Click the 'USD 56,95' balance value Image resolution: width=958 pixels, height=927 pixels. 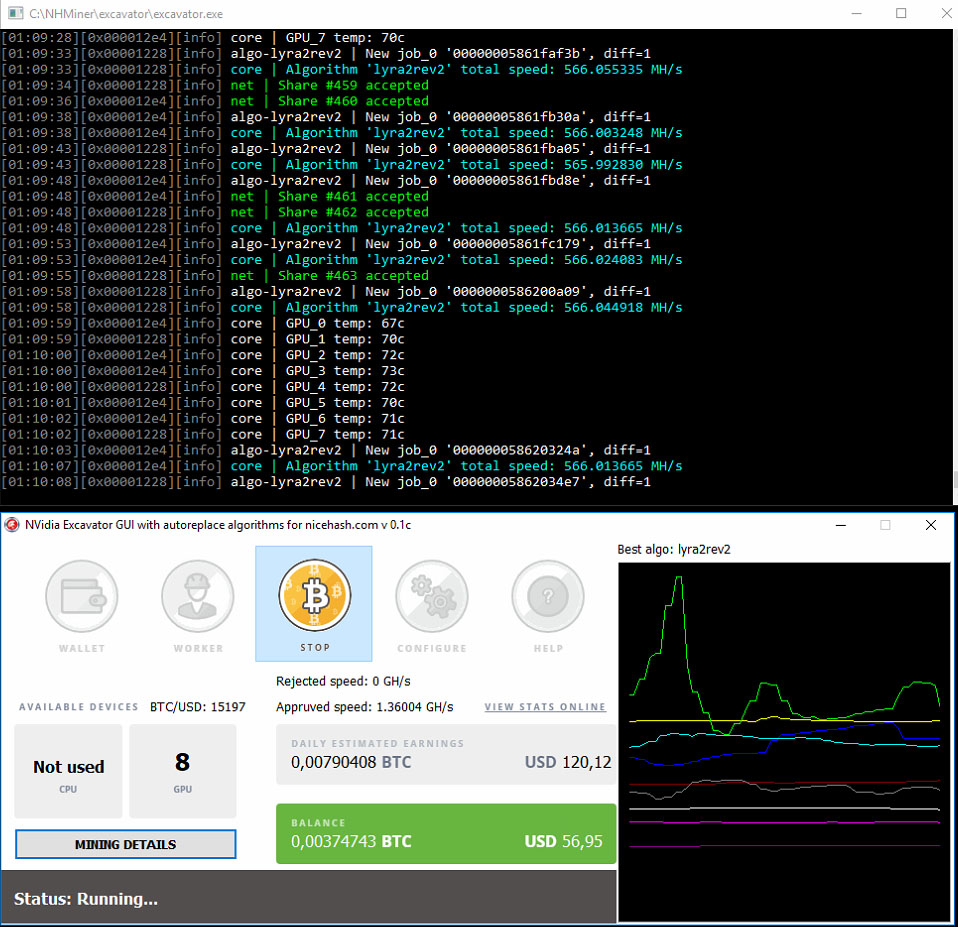click(x=563, y=841)
